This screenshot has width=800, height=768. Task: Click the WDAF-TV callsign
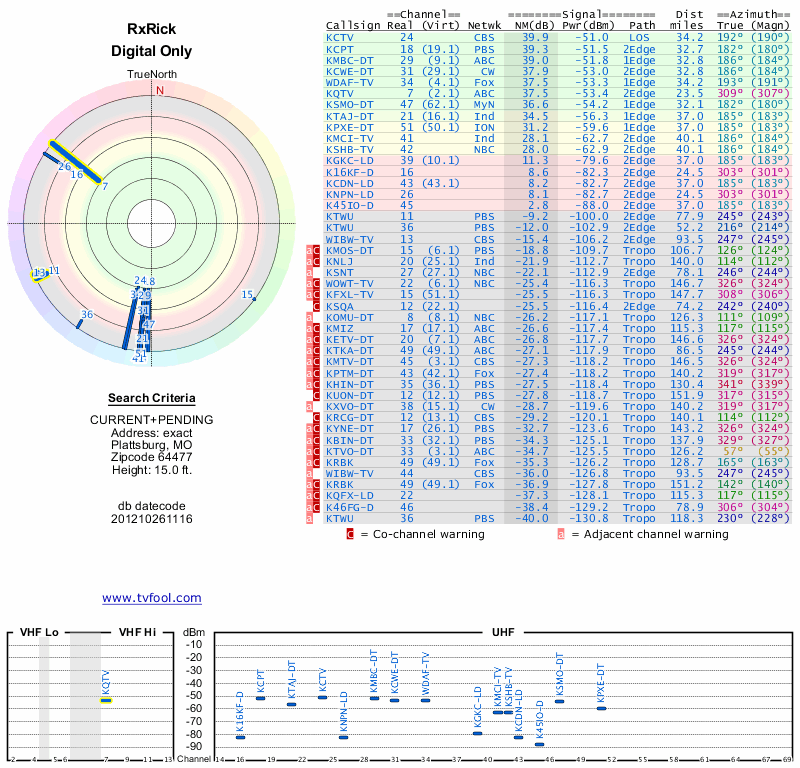(x=350, y=83)
